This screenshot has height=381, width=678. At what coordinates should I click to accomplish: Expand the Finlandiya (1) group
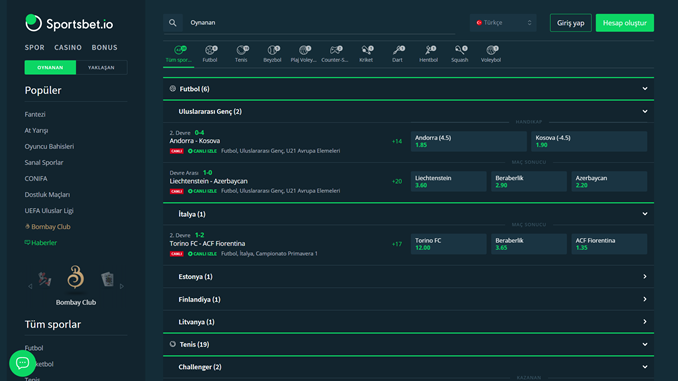pos(408,299)
